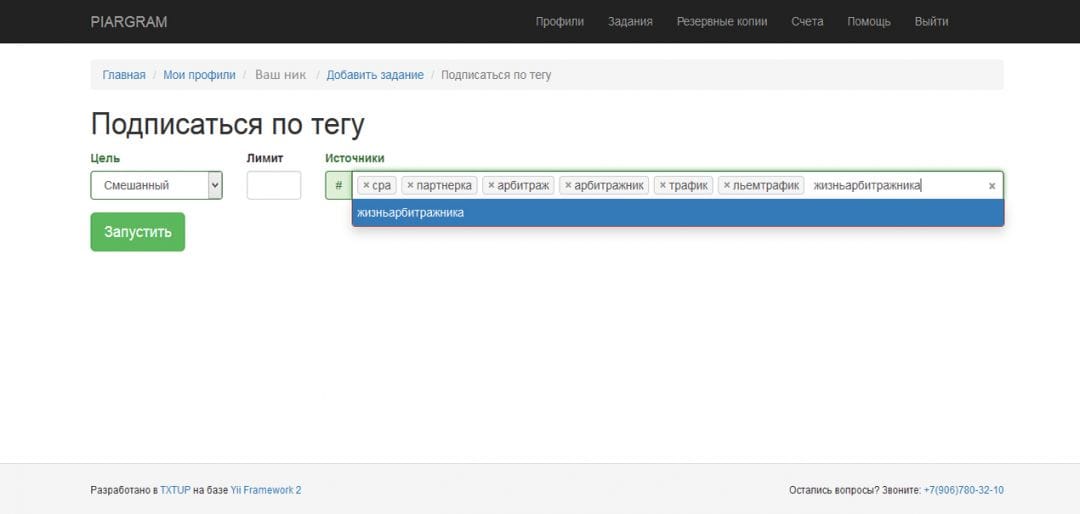Open the 'Счета' navigation item
The width and height of the screenshot is (1080, 514).
click(807, 21)
